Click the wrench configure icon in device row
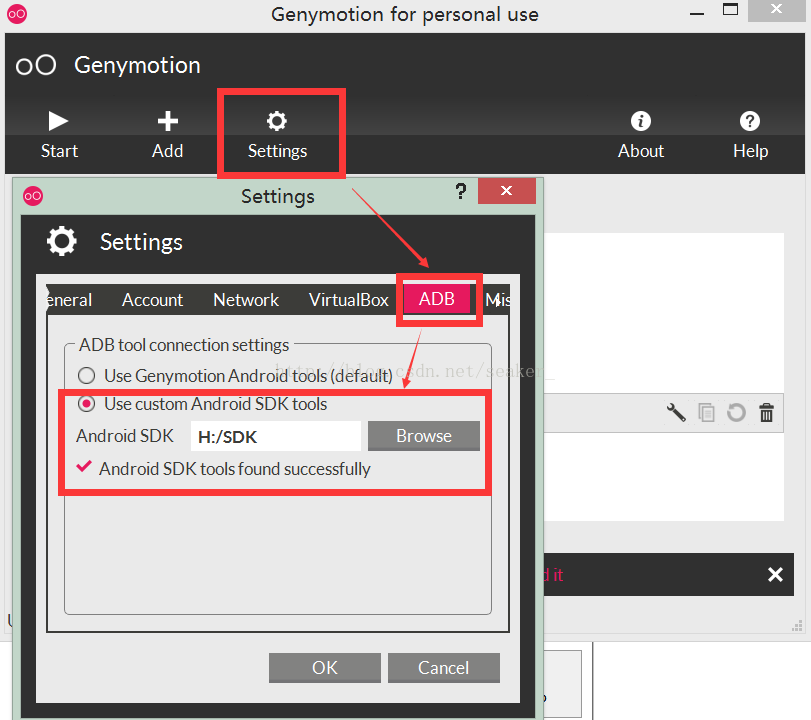This screenshot has height=720, width=811. (676, 413)
